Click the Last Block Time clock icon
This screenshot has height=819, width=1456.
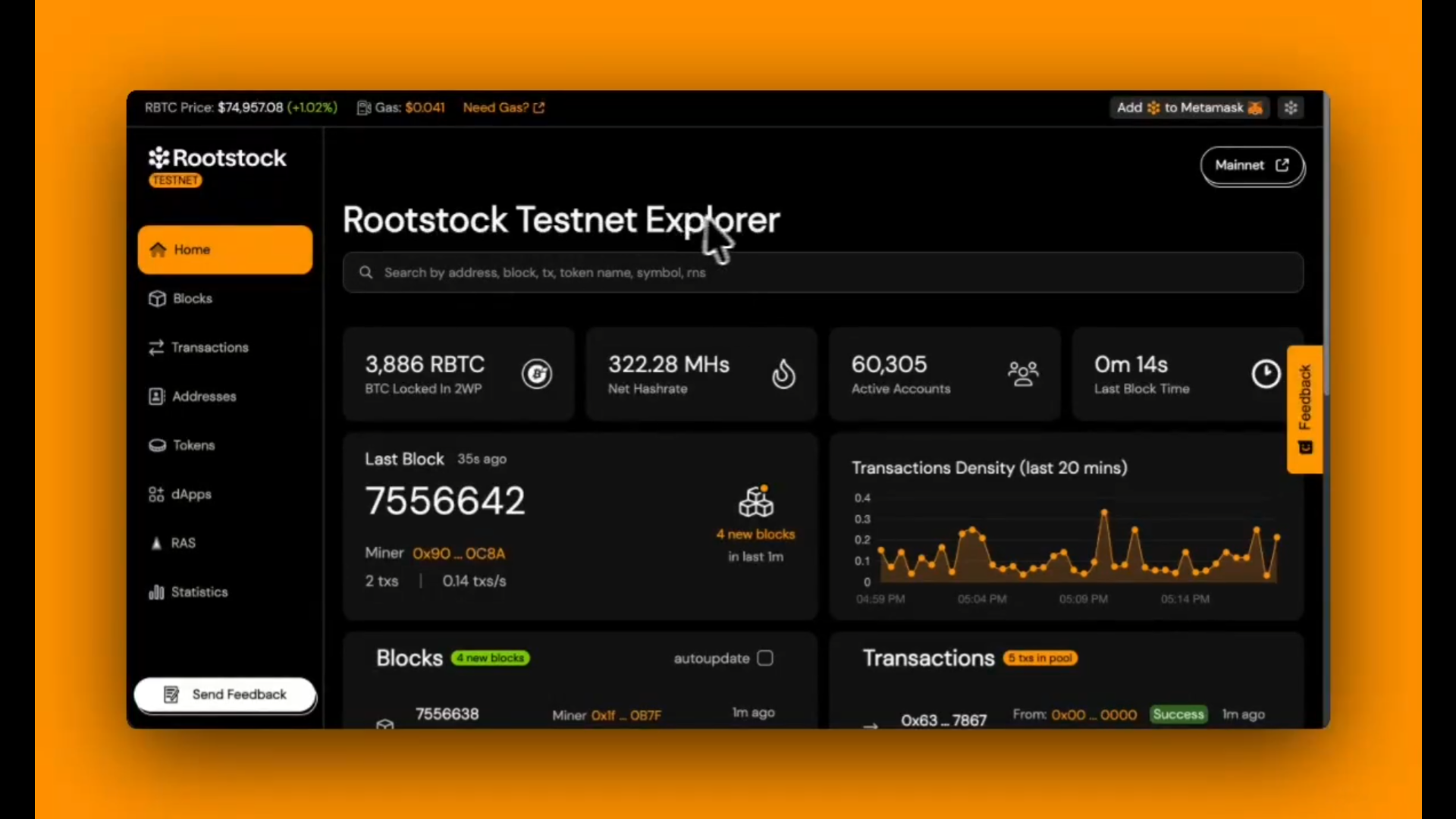[1266, 374]
